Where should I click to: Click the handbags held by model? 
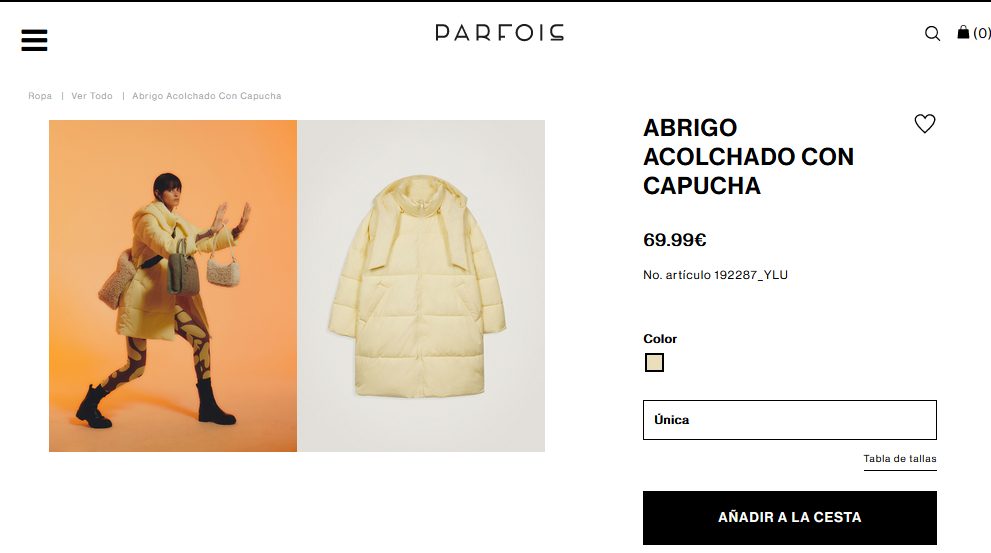[x=204, y=265]
